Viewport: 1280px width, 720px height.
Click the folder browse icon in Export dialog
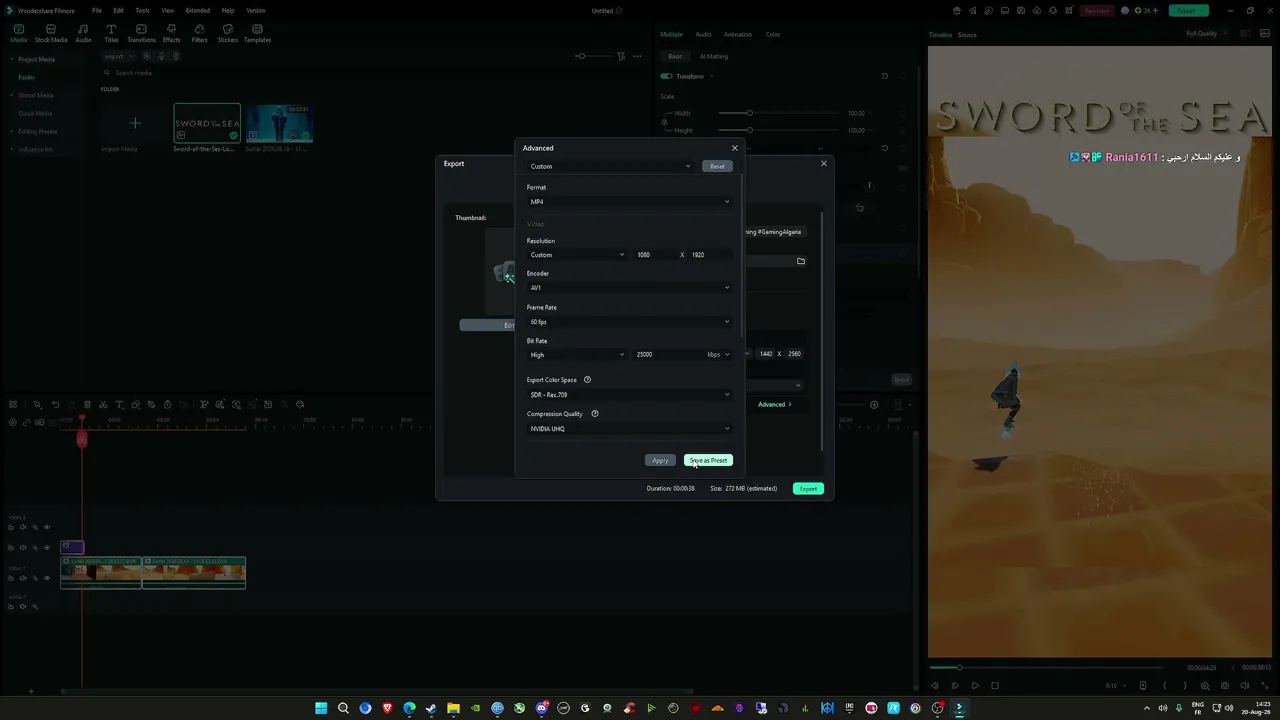(800, 261)
